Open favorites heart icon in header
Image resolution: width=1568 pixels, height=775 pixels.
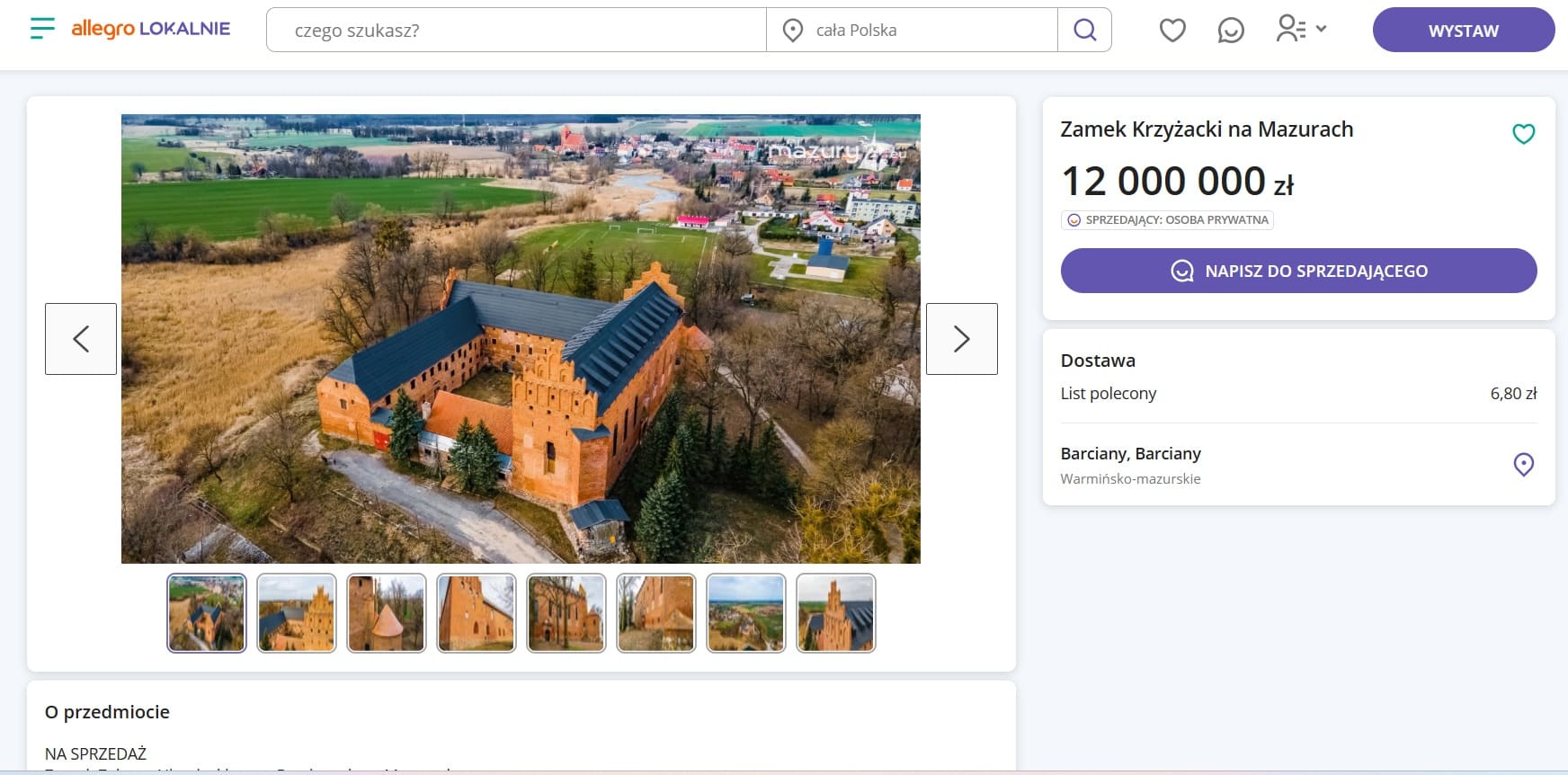(1172, 30)
